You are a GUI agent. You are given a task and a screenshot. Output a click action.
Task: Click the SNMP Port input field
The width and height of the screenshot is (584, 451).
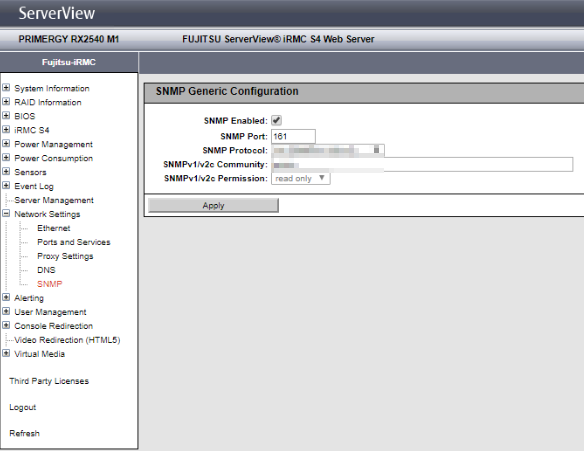click(x=293, y=136)
